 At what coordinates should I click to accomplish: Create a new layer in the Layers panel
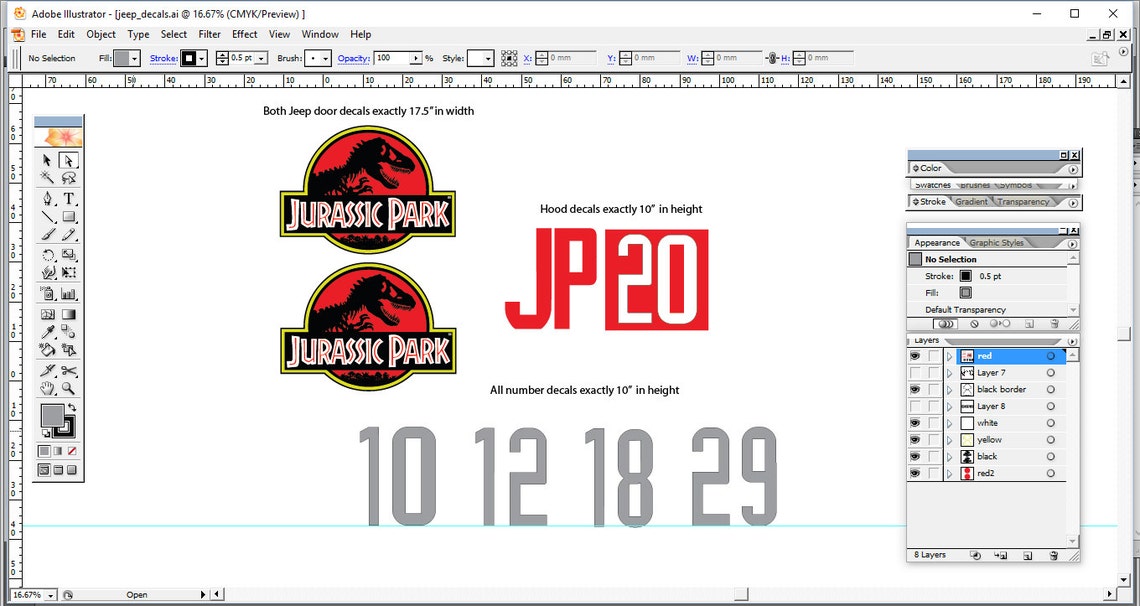pos(1030,555)
